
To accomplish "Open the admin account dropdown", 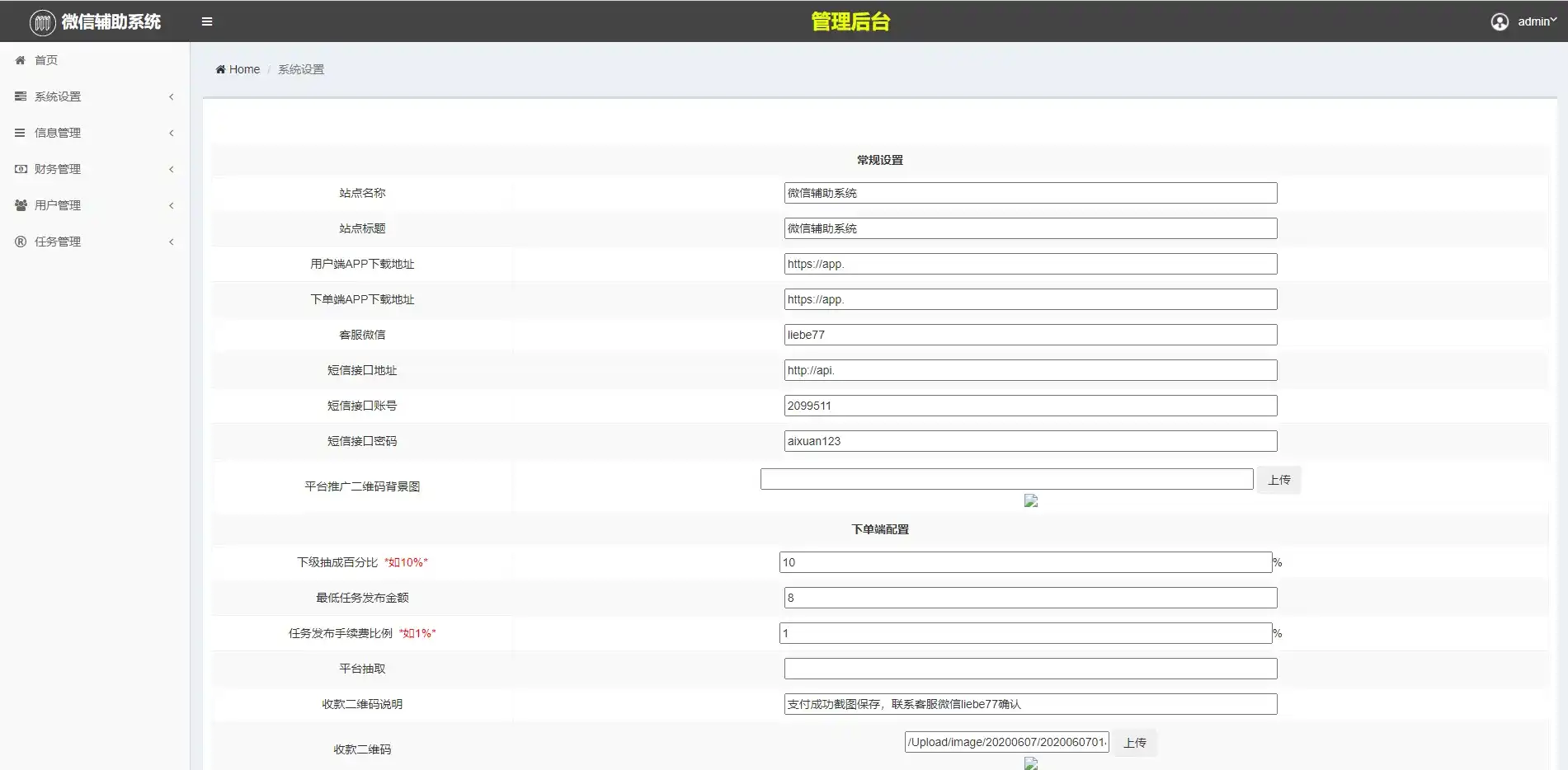I will (1537, 21).
